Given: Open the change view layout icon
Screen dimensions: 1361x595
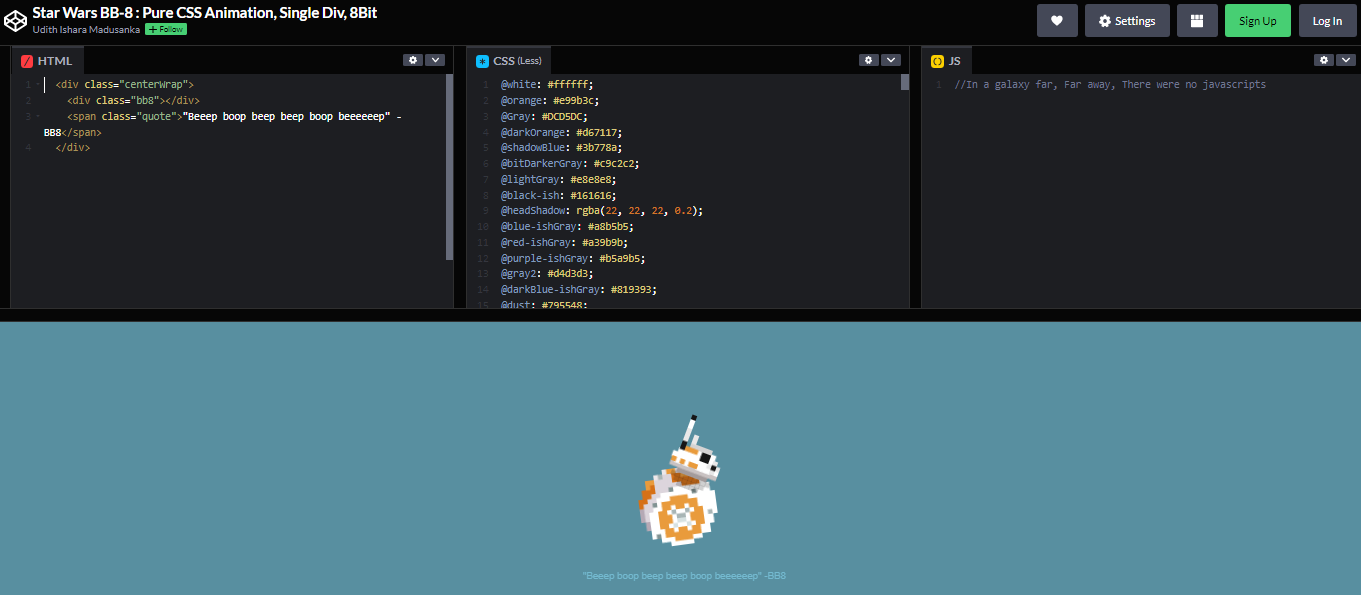Looking at the screenshot, I should 1197,20.
